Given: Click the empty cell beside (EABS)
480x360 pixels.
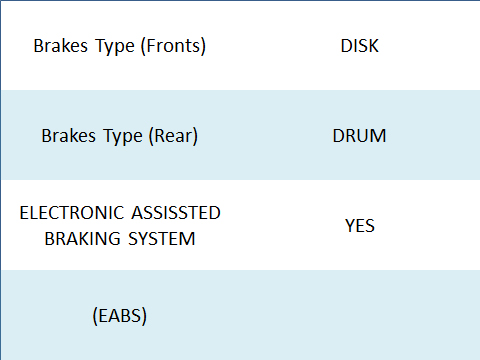Looking at the screenshot, I should 360,315.
